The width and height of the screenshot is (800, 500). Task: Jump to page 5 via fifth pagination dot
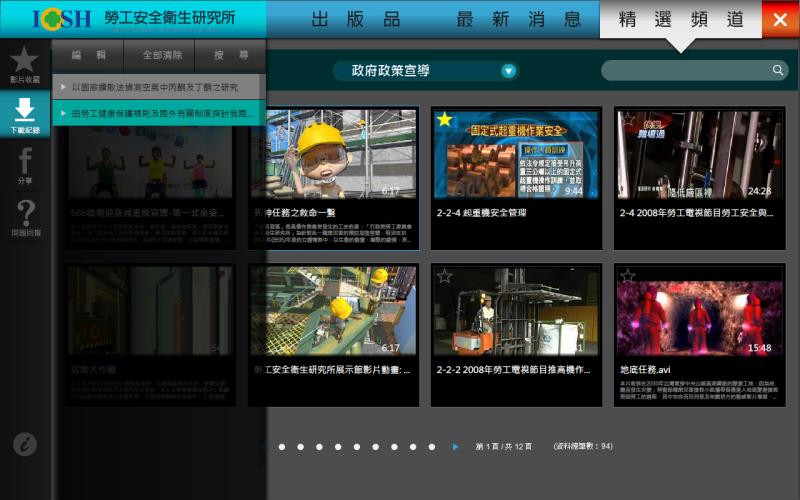point(357,447)
